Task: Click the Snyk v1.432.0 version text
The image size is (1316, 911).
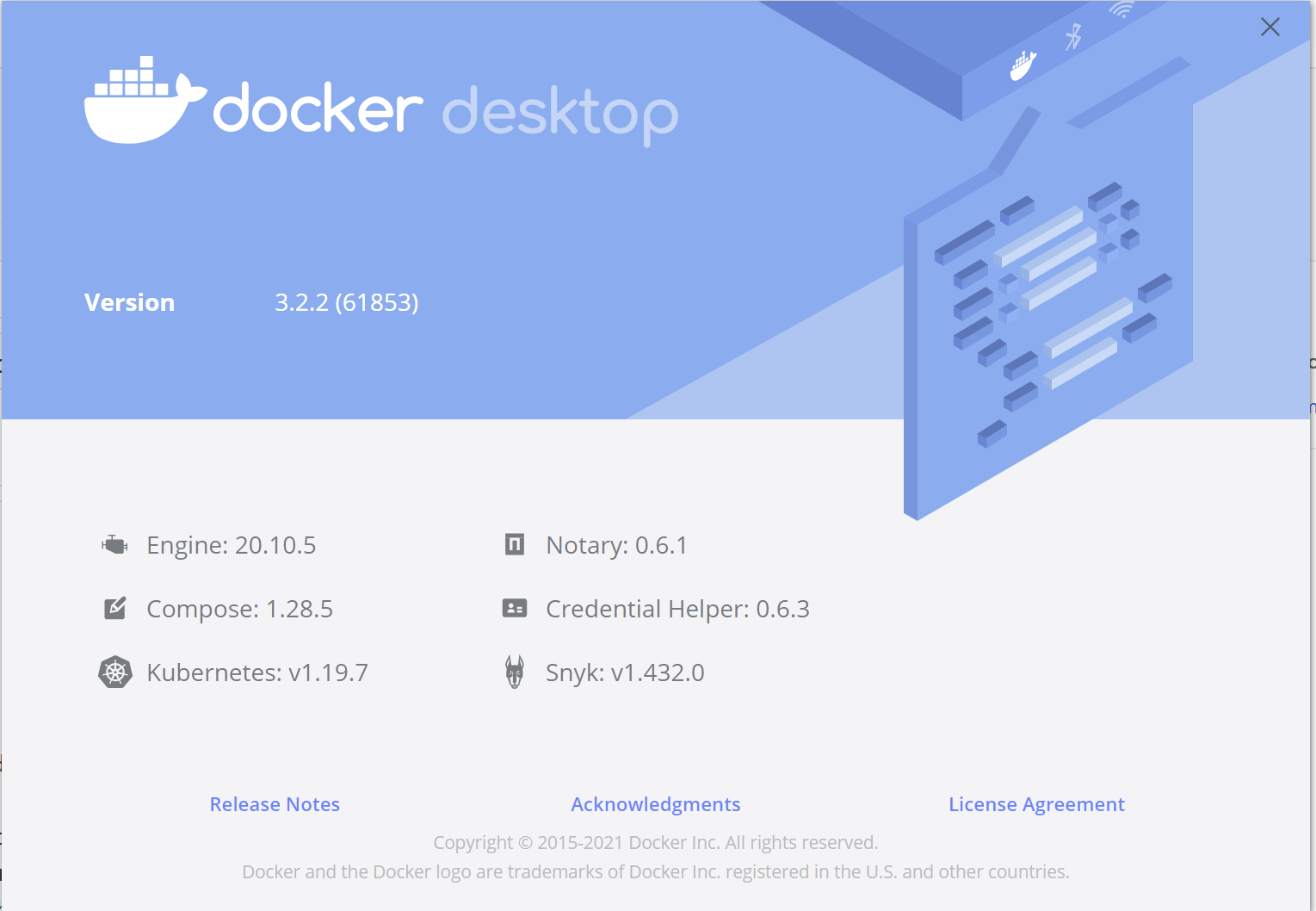Action: (624, 672)
